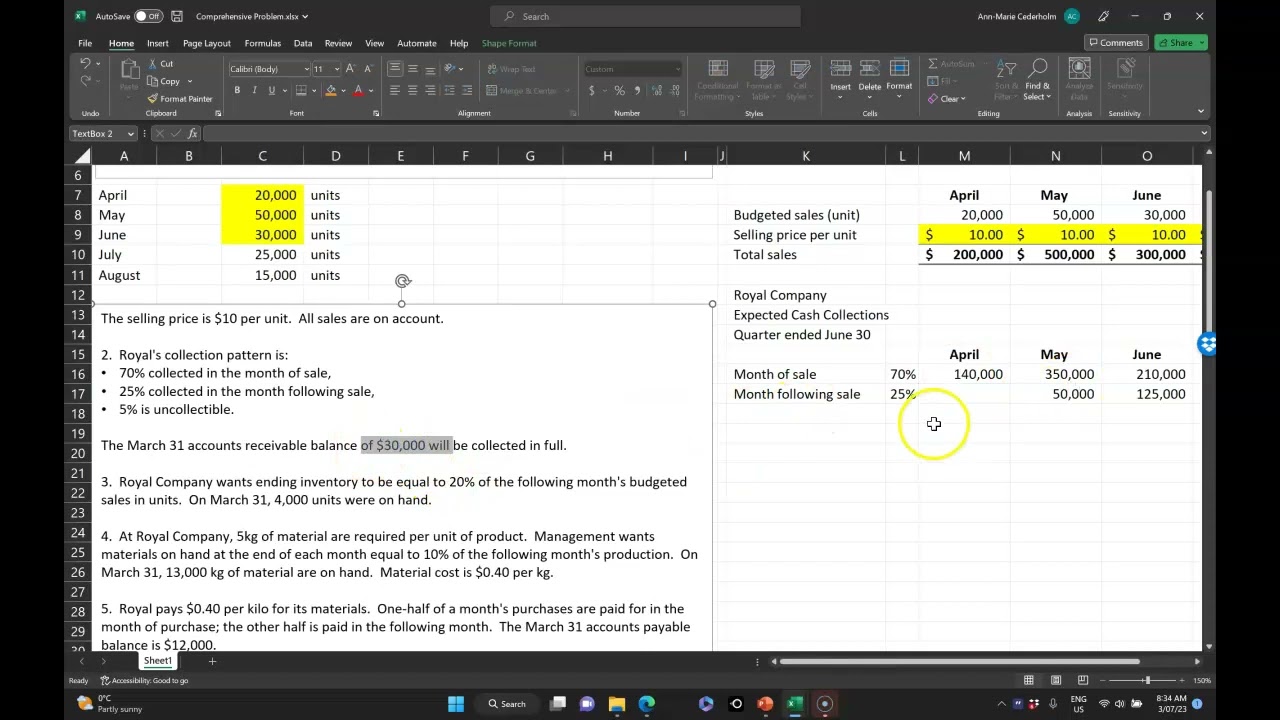Switch to Page Layout view icon
Viewport: 1280px width, 720px height.
point(1056,680)
